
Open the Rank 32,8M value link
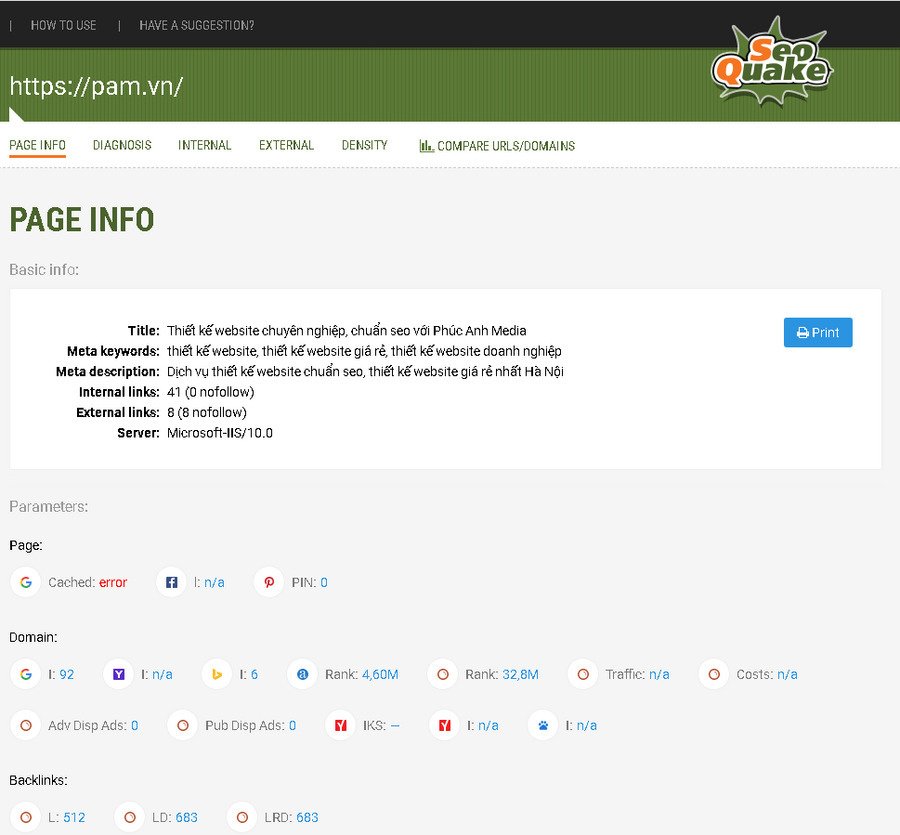(519, 675)
